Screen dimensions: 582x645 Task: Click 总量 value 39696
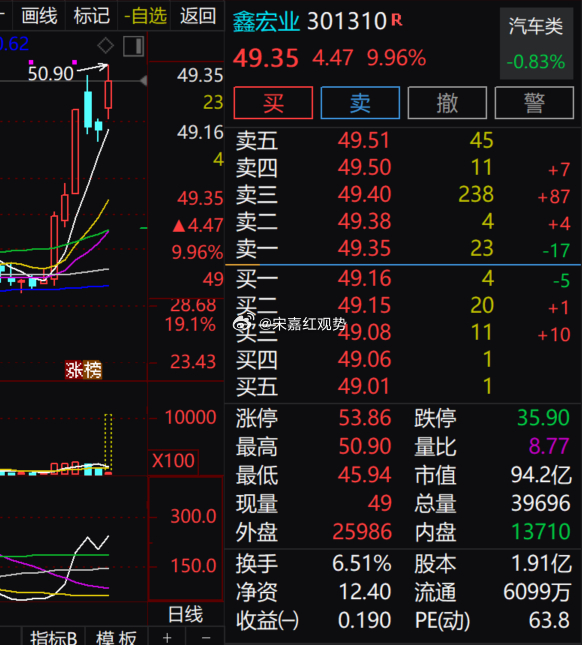pyautogui.click(x=540, y=503)
